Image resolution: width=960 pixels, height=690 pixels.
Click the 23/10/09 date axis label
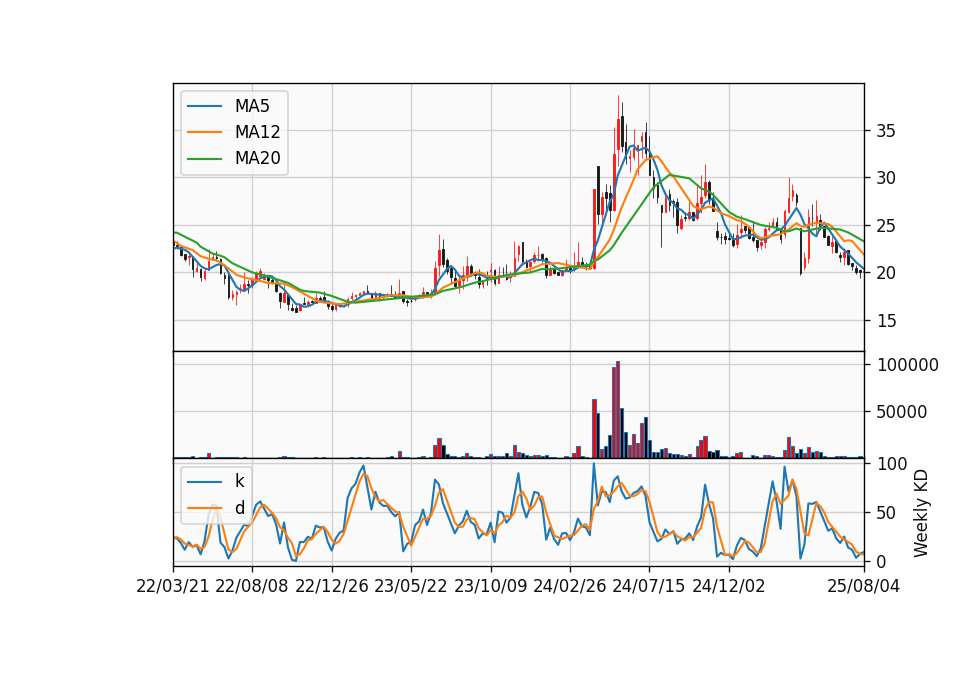click(490, 586)
